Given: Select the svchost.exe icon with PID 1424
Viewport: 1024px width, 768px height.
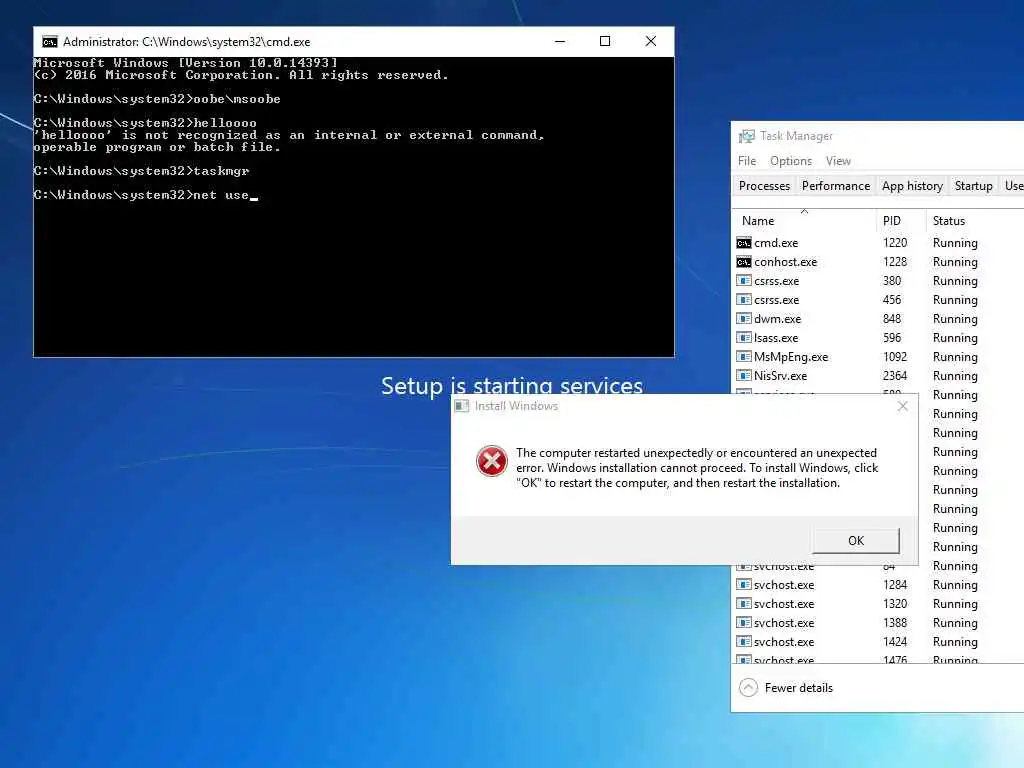Looking at the screenshot, I should point(744,641).
